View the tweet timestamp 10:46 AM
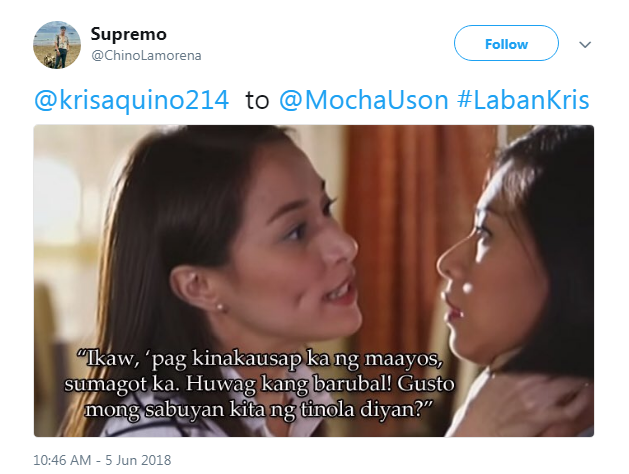 tap(62, 460)
